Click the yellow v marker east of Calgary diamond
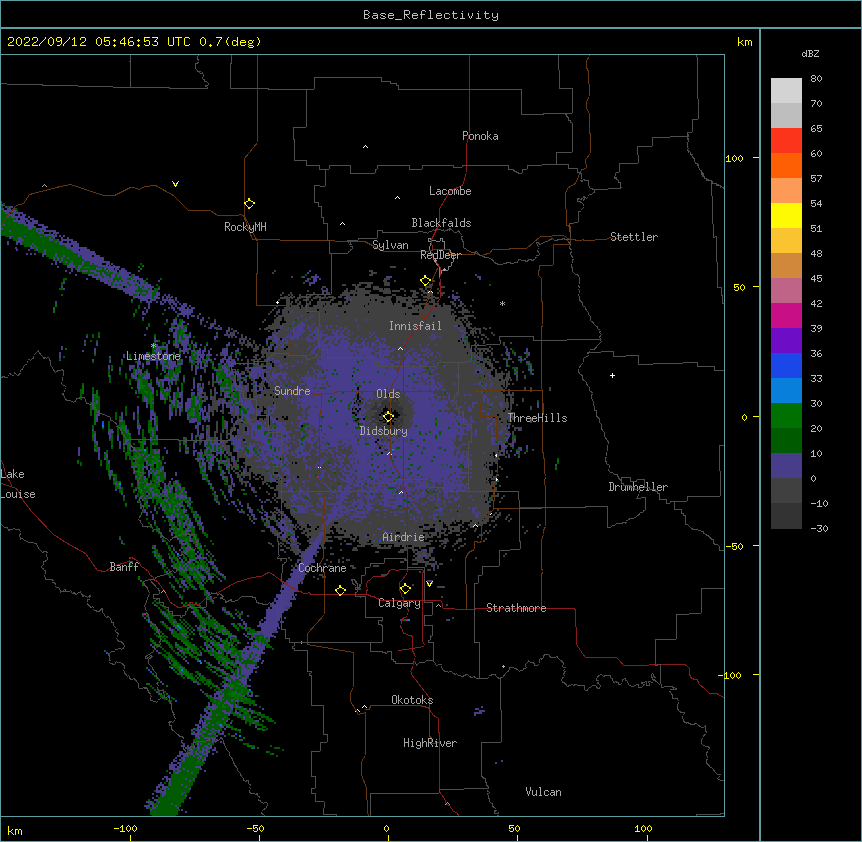The image size is (862, 842). coord(429,584)
